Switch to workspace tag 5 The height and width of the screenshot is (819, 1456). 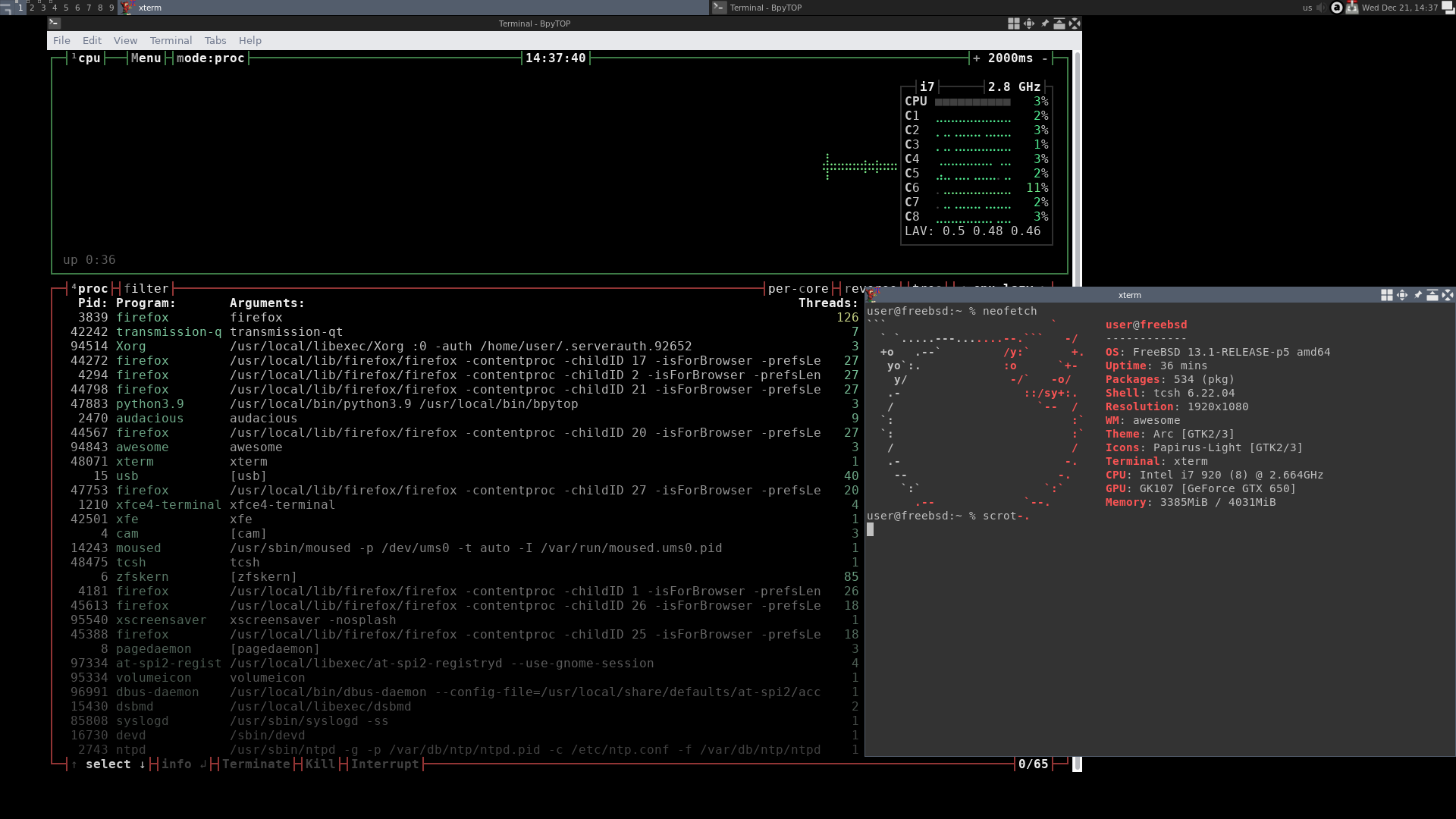pos(66,8)
